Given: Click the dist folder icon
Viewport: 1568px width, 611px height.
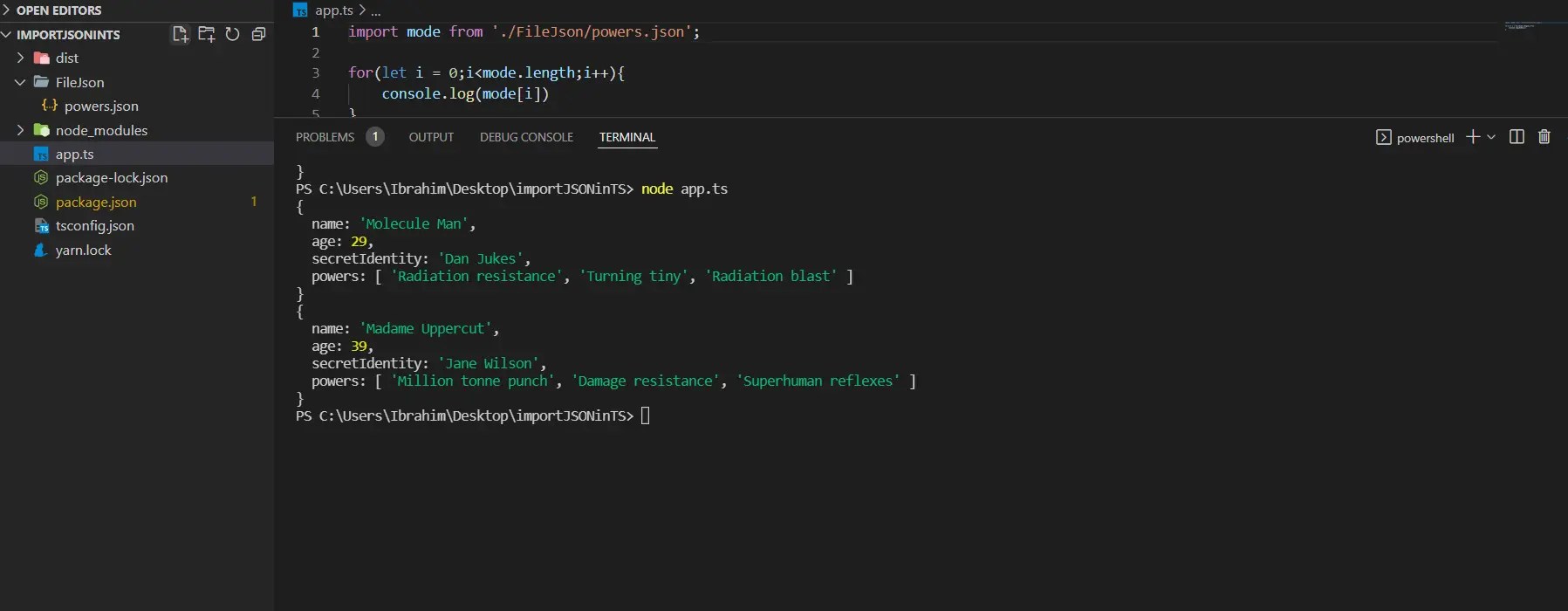Looking at the screenshot, I should click(41, 58).
